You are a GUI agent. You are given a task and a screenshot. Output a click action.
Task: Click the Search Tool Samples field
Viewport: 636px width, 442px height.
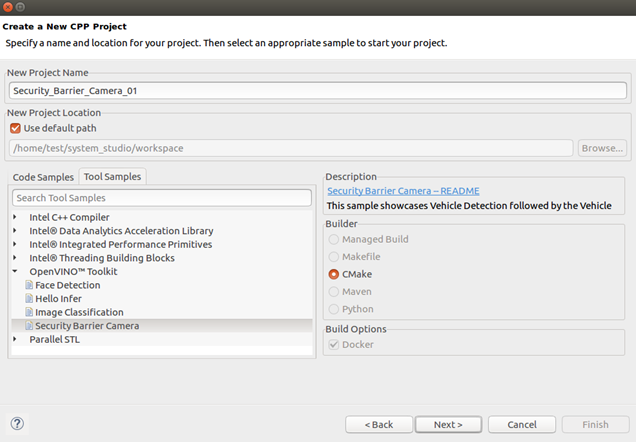click(162, 198)
